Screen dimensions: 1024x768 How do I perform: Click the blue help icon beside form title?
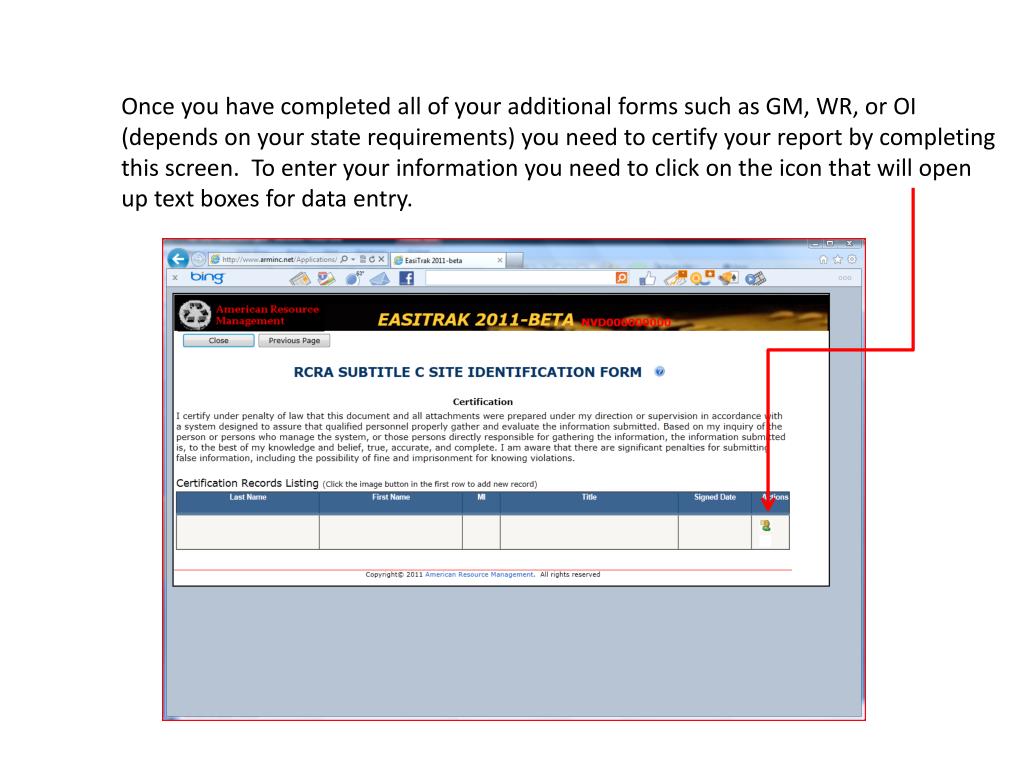click(x=660, y=372)
